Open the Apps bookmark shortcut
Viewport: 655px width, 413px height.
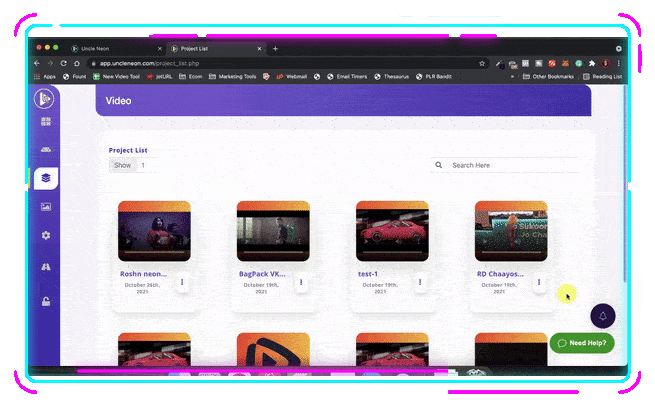[x=45, y=76]
